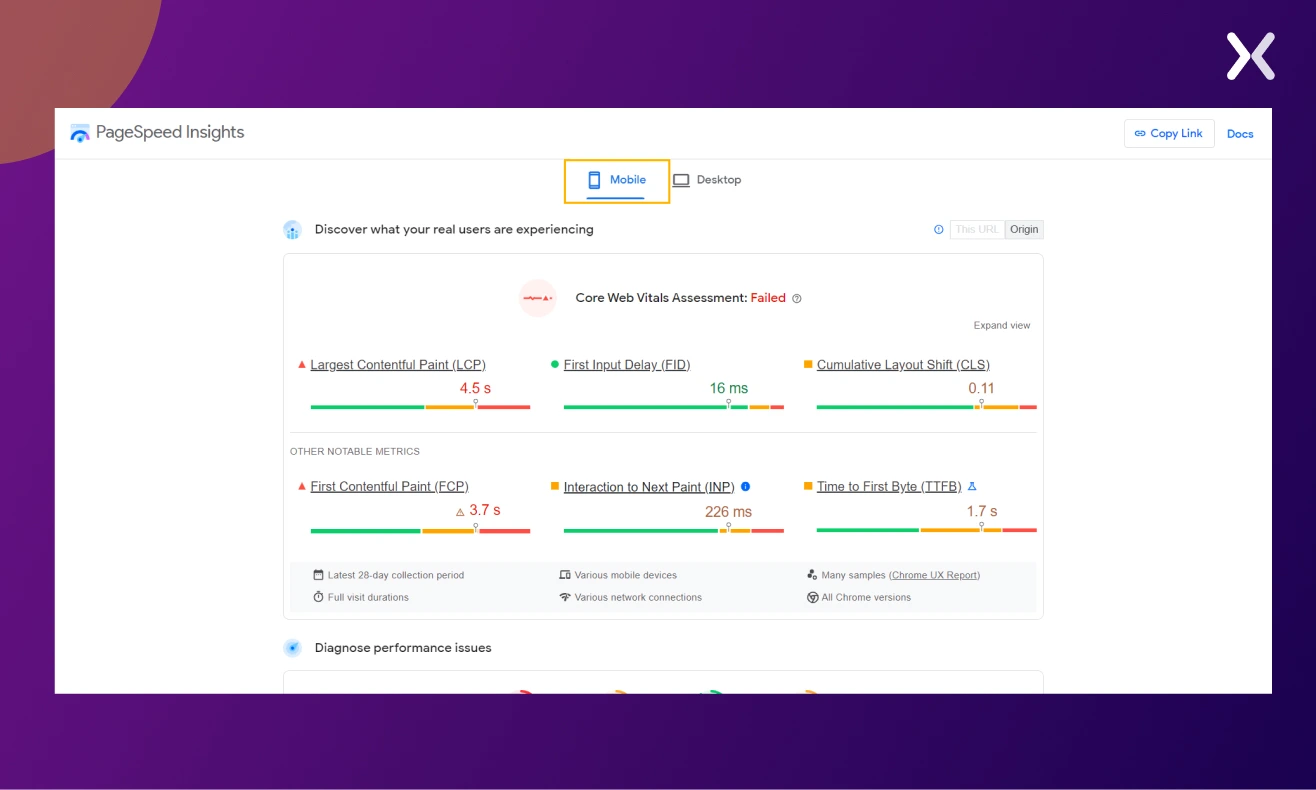Open the Docs link
Viewport: 1316px width, 790px height.
pos(1240,134)
